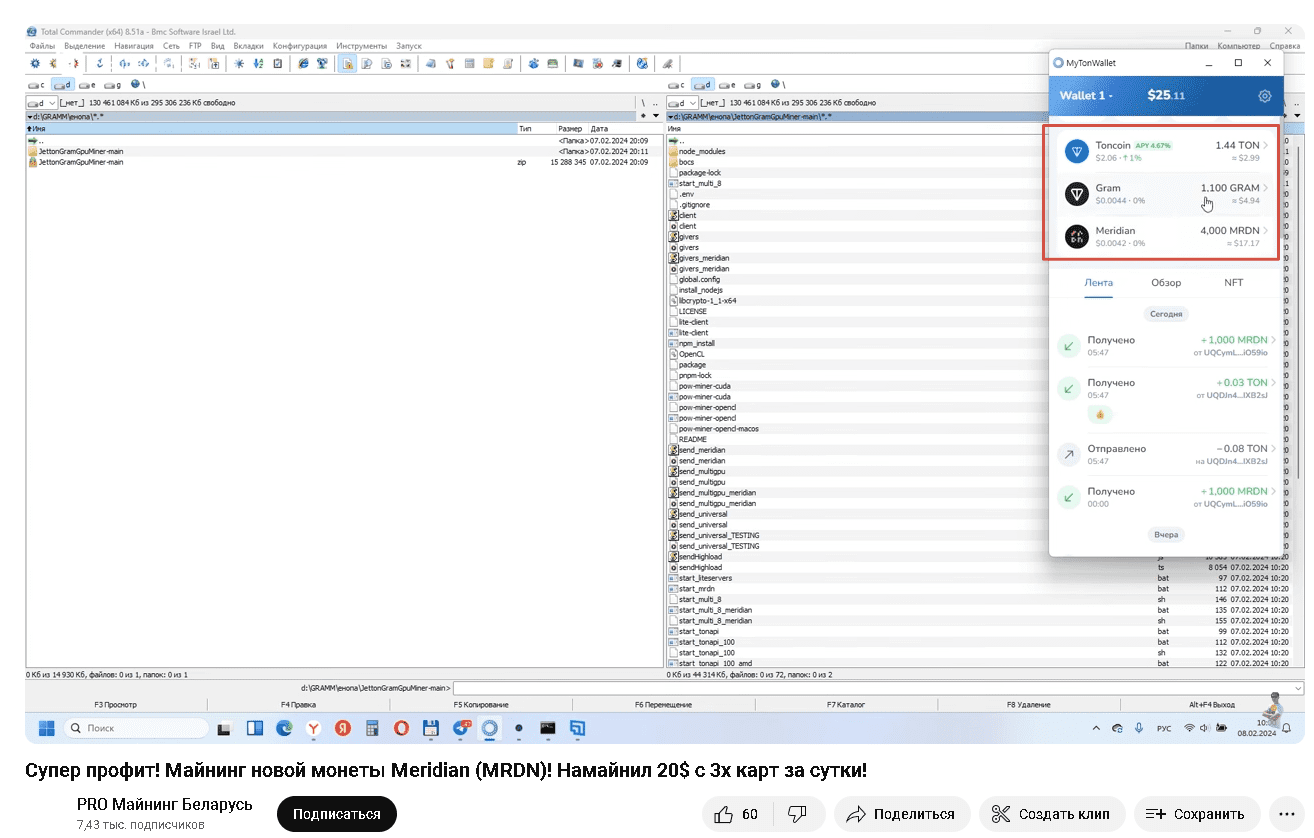This screenshot has width=1314, height=838.
Task: Open terminal icon on the taskbar
Action: 548,728
